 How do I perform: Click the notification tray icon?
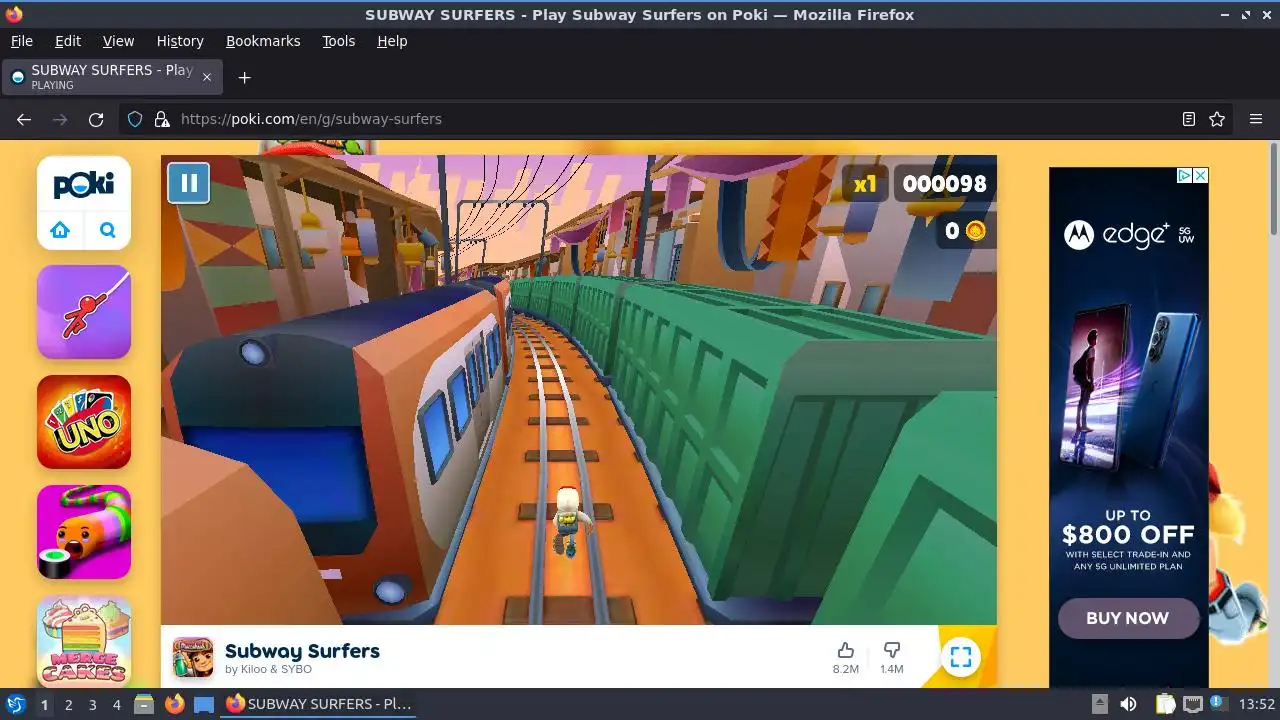pyautogui.click(x=1219, y=703)
